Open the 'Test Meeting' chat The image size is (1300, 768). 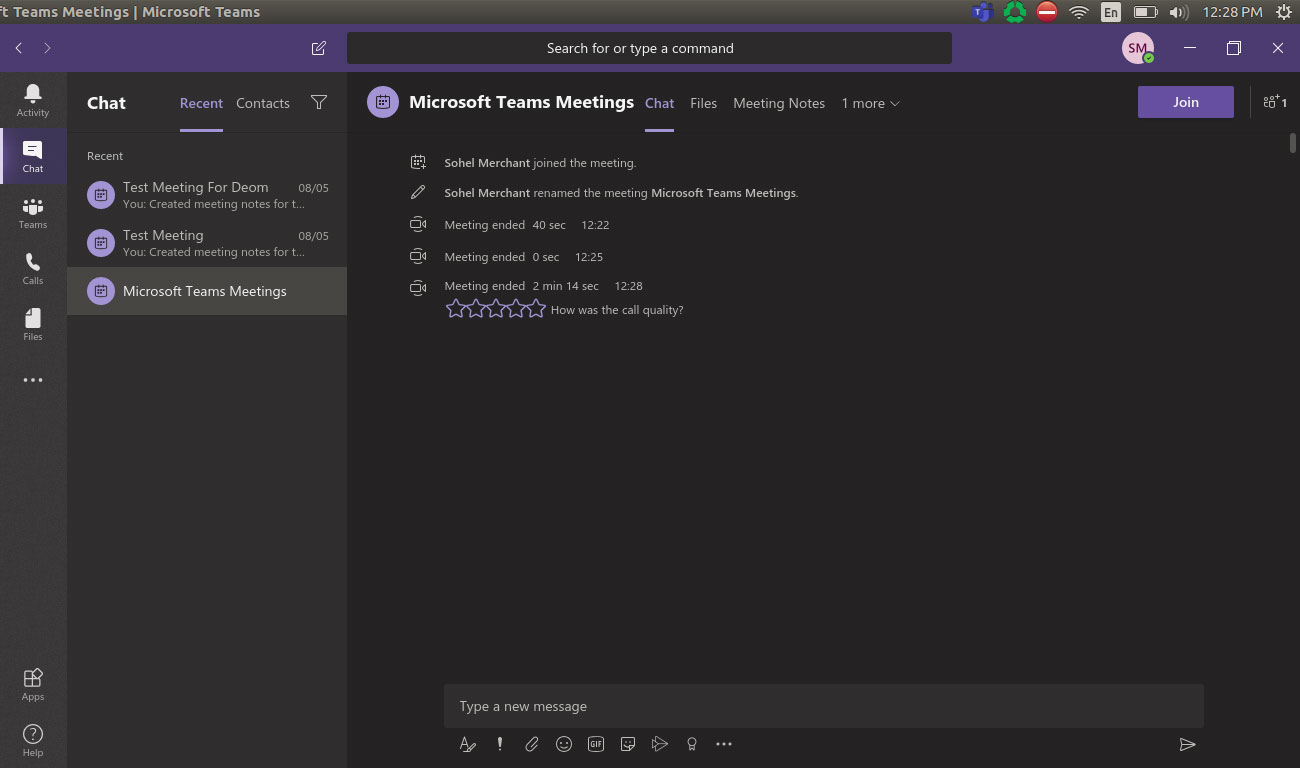click(207, 243)
